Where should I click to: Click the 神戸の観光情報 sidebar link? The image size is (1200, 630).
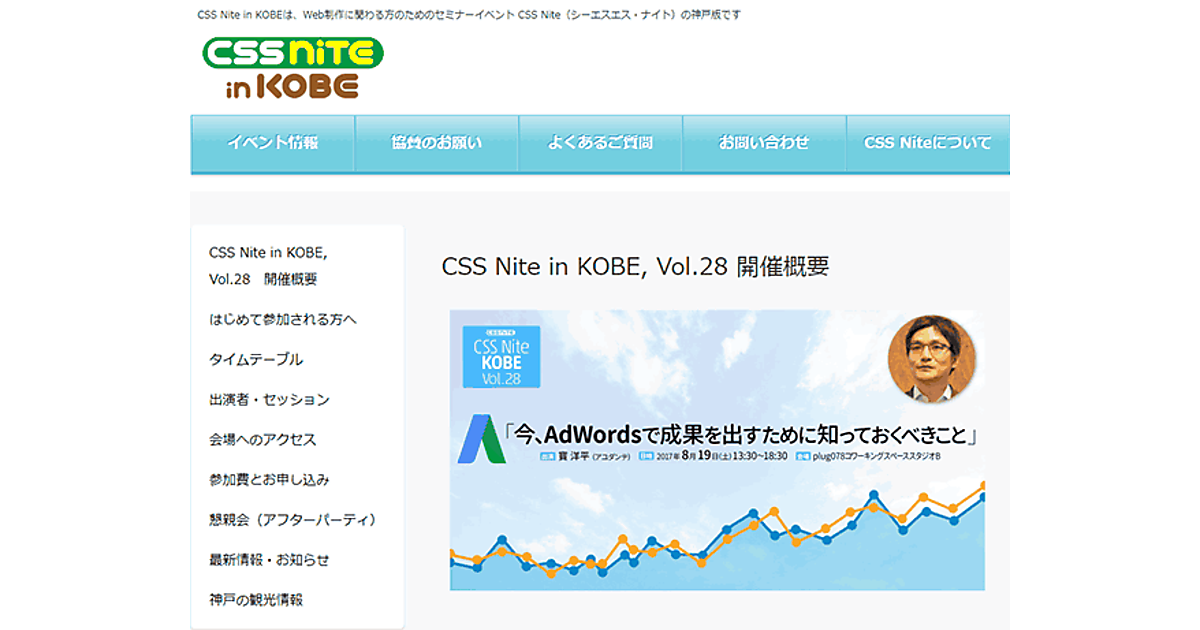pos(256,599)
